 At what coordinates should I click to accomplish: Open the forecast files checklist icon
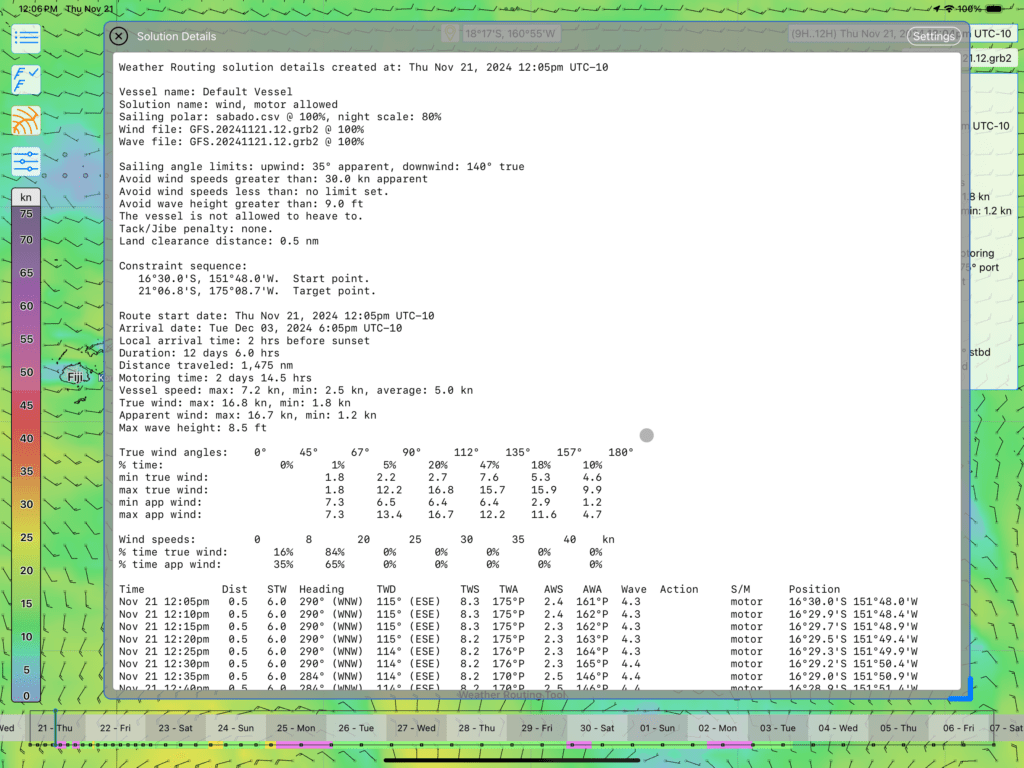click(x=26, y=80)
